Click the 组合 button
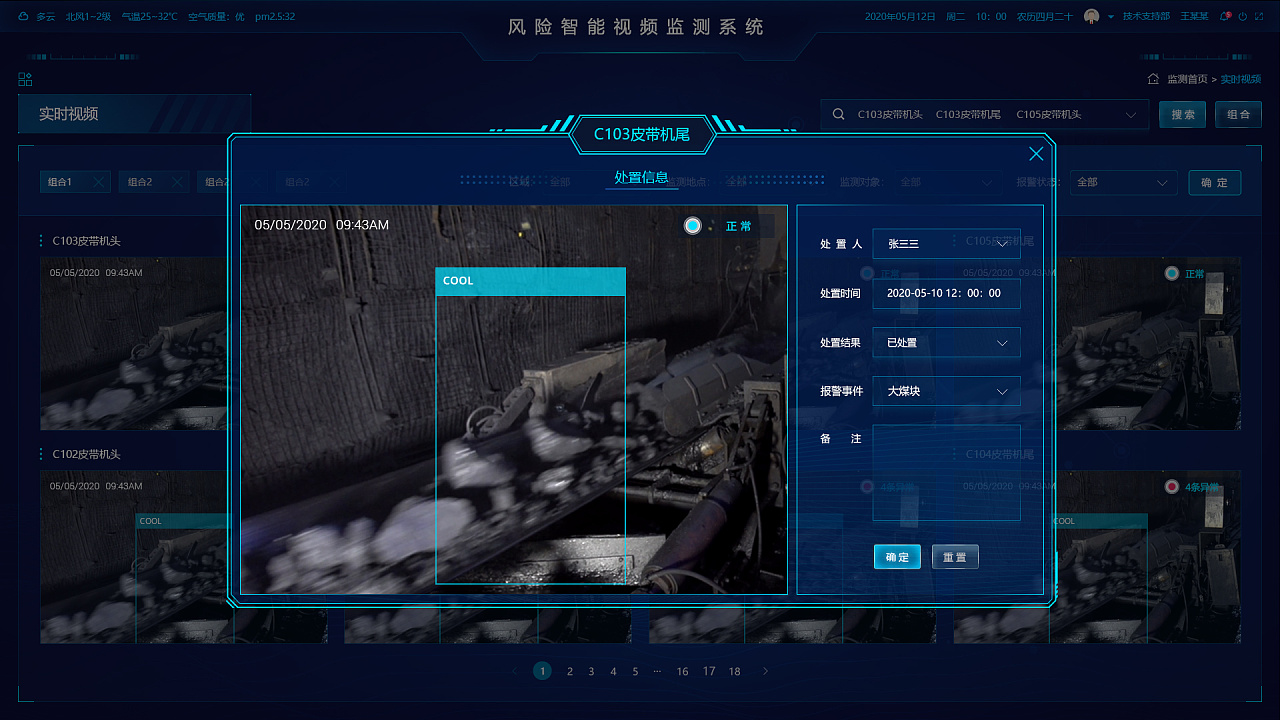 (1238, 115)
